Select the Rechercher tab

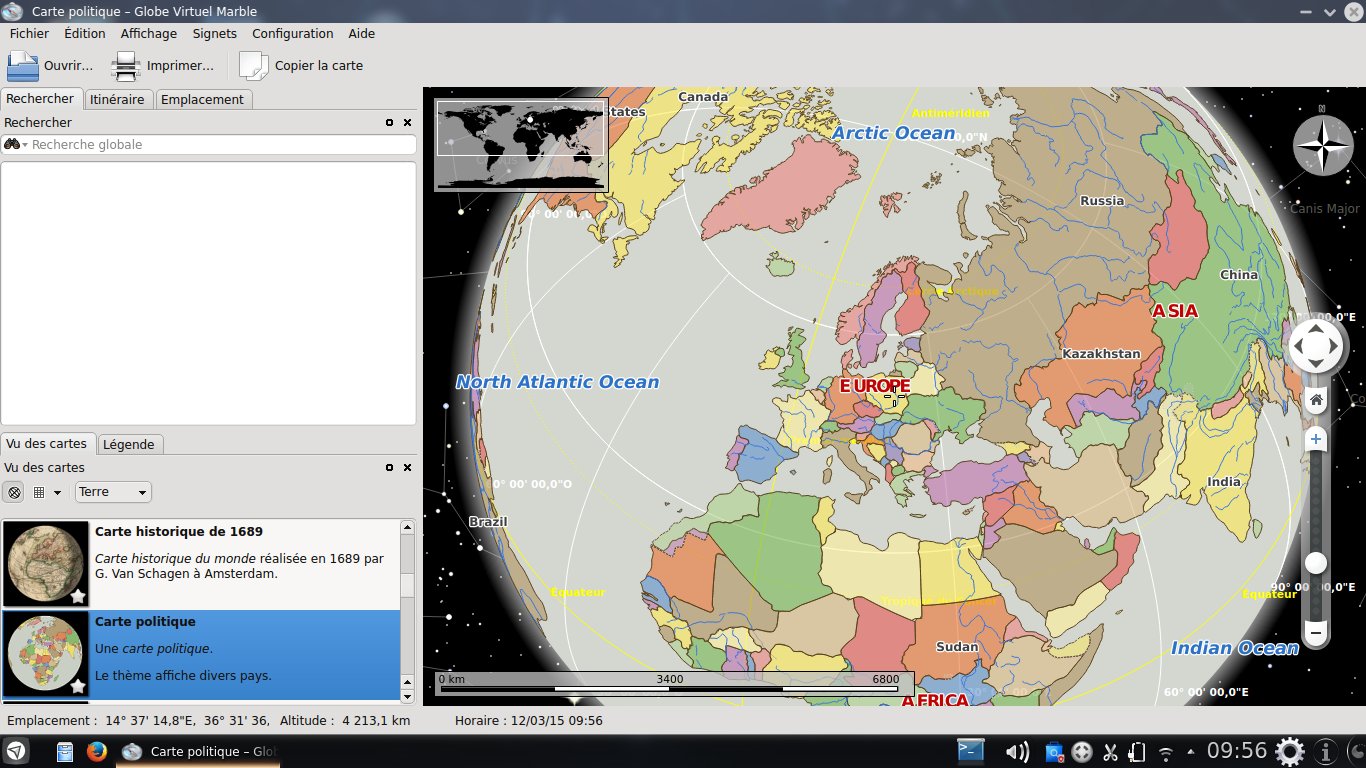40,98
